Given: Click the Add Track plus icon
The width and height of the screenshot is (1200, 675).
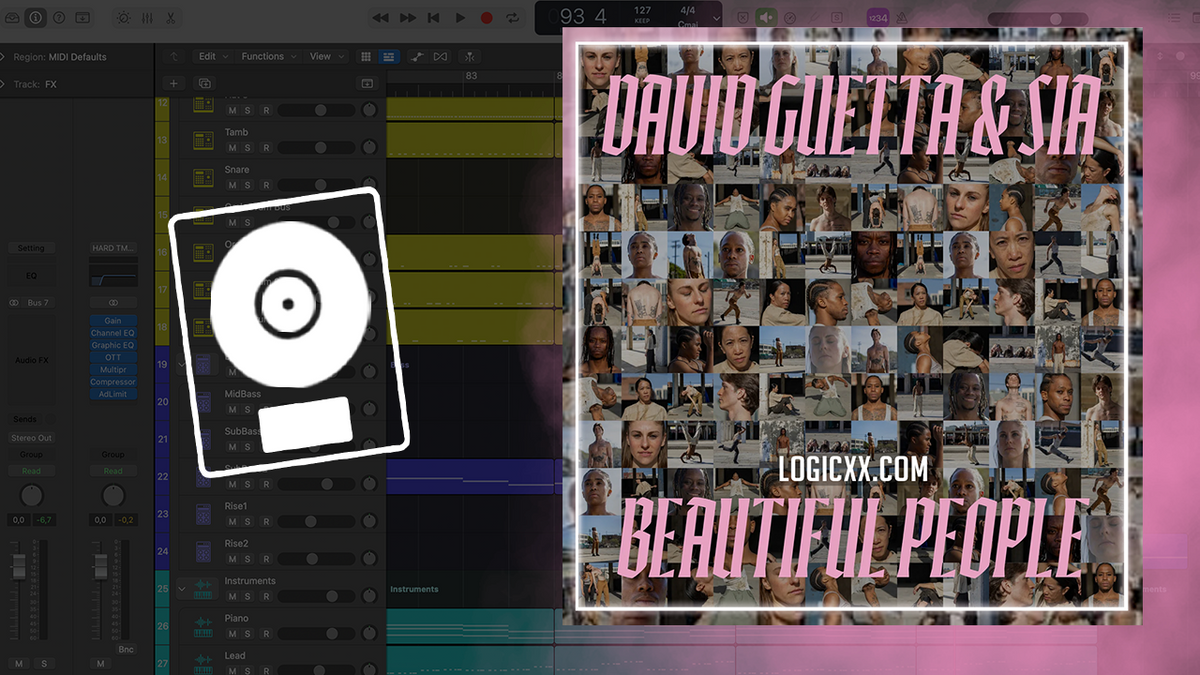Looking at the screenshot, I should [x=174, y=82].
